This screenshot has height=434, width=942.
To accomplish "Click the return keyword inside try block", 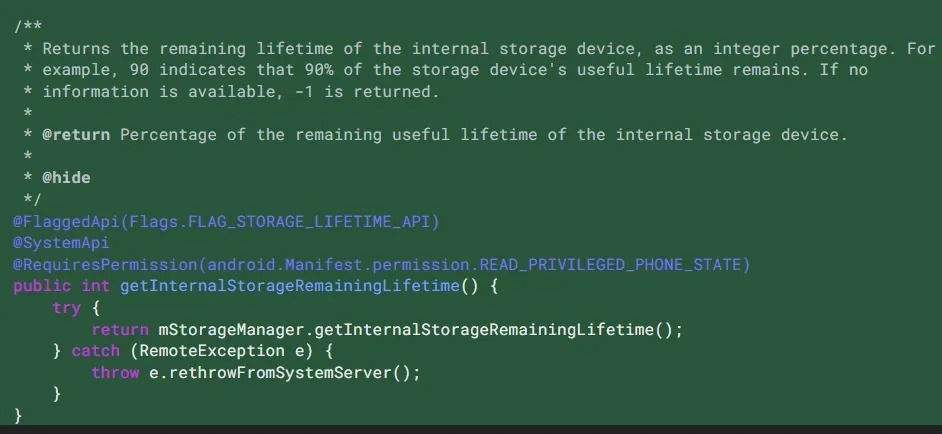I will (120, 330).
